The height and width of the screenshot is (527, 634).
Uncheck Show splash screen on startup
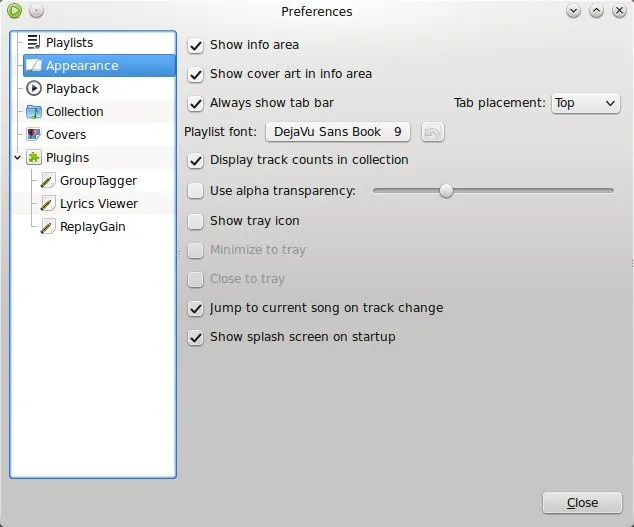196,338
